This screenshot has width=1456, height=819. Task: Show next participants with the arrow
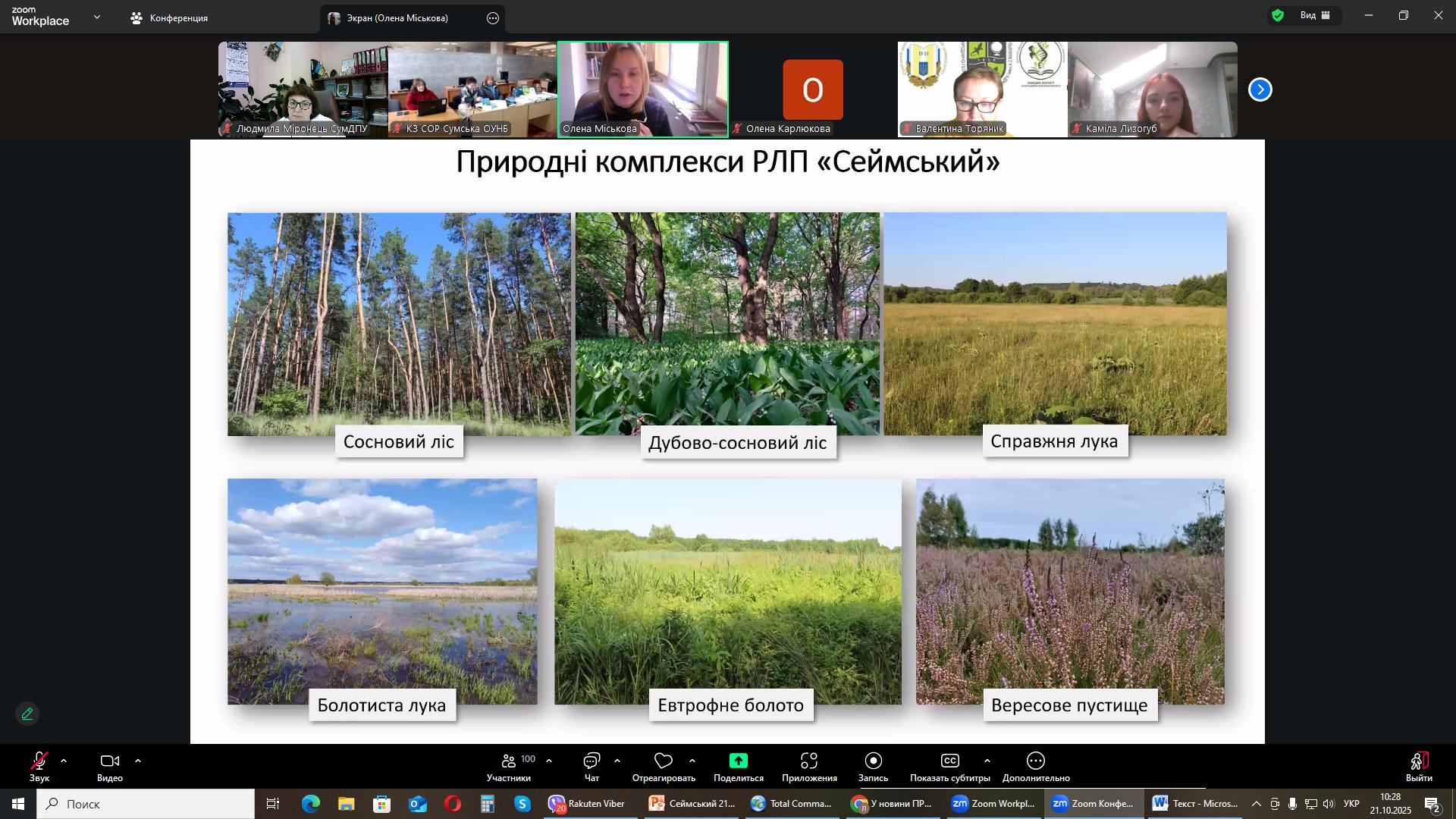point(1260,90)
